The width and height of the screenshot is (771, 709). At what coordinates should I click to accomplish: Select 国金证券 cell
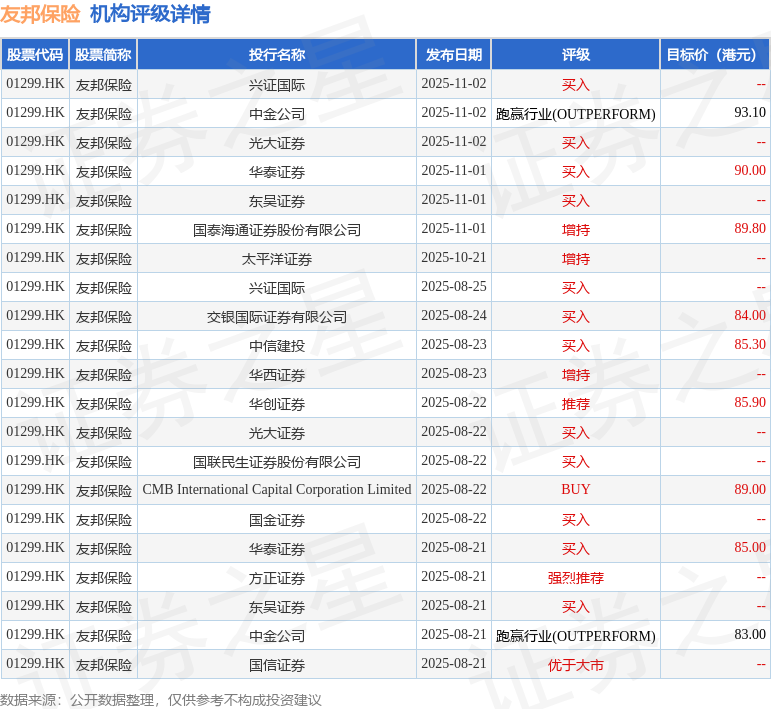[x=277, y=520]
